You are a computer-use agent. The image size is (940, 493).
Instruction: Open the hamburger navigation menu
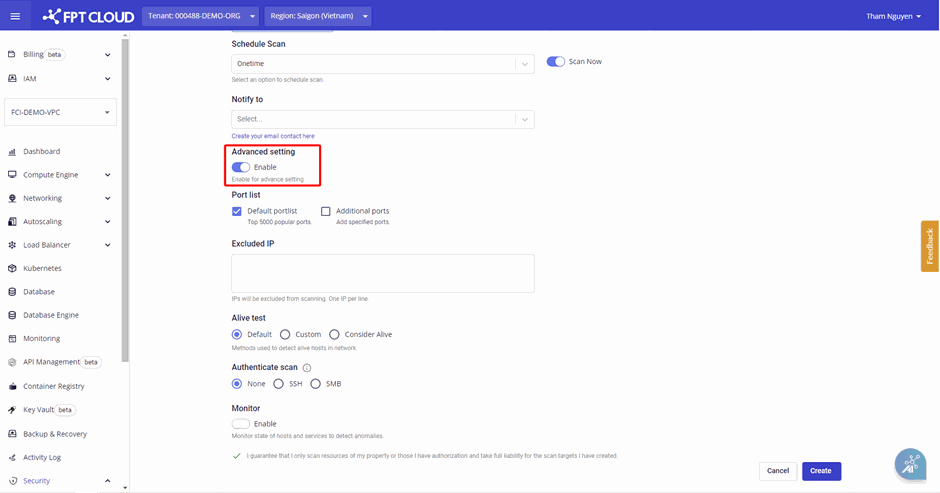point(15,16)
